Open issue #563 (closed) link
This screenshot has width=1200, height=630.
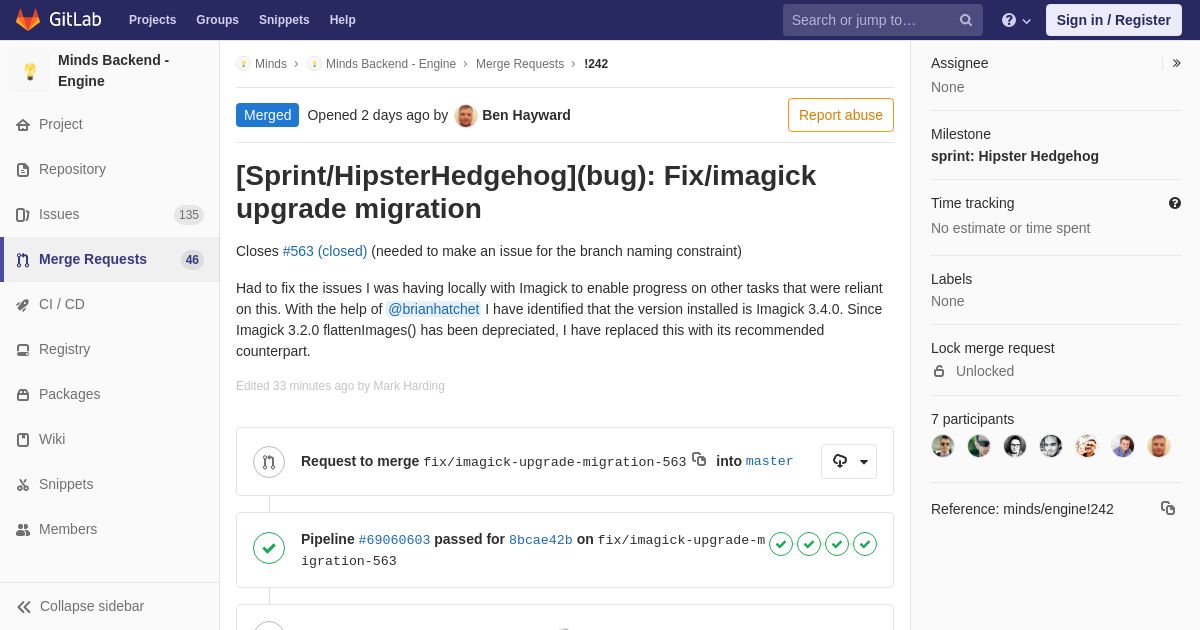point(325,251)
